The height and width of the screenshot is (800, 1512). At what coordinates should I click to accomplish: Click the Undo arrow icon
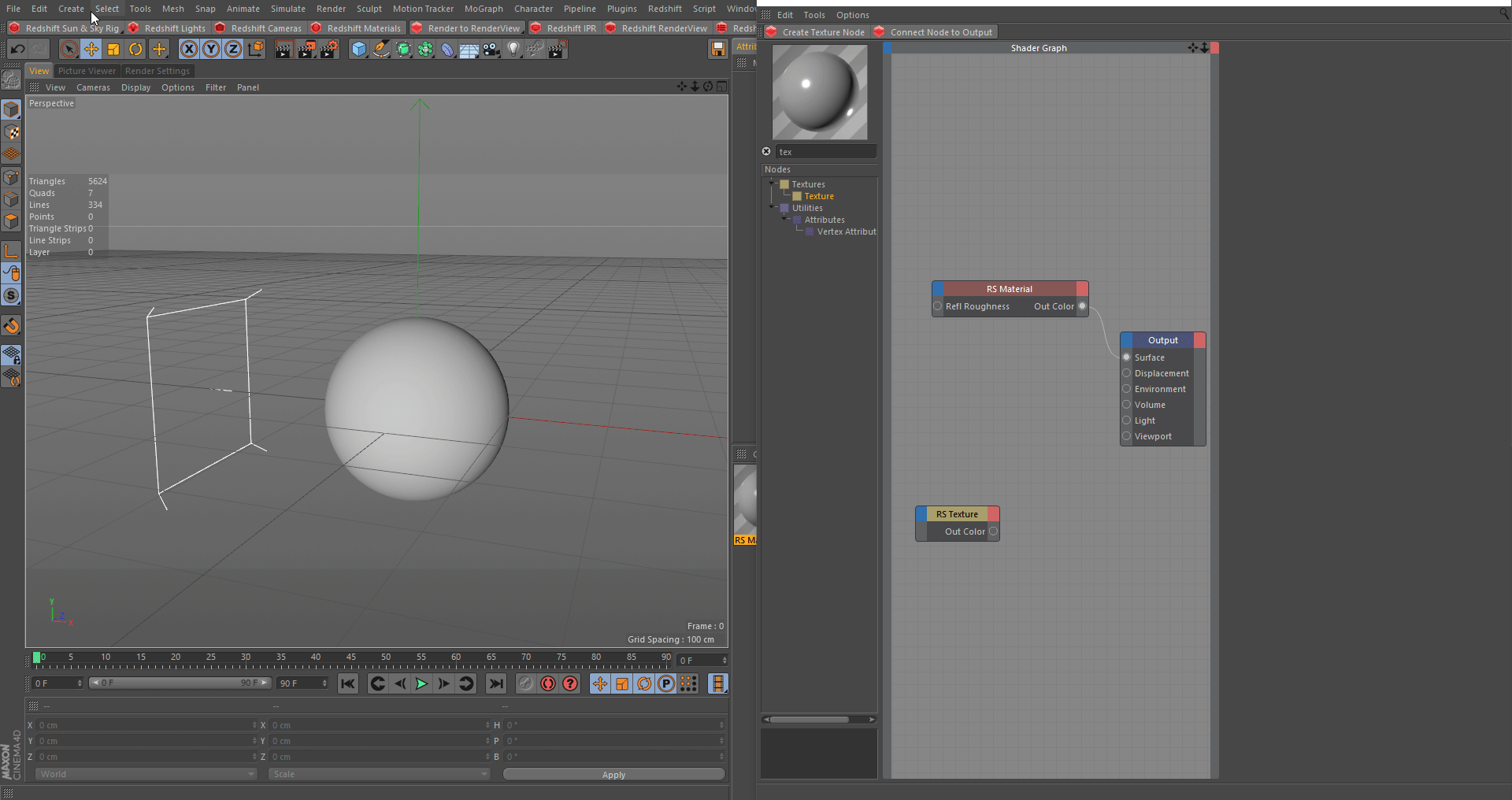click(x=17, y=50)
